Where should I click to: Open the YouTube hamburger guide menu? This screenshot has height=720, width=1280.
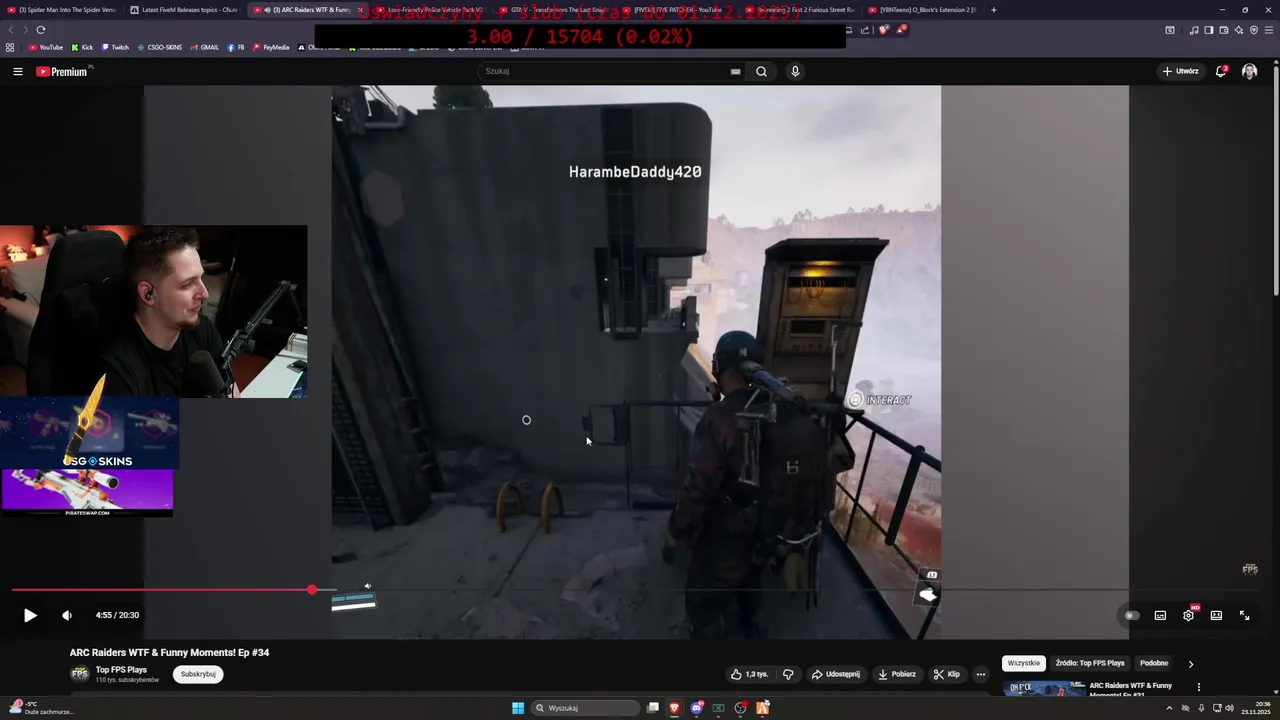pyautogui.click(x=18, y=71)
